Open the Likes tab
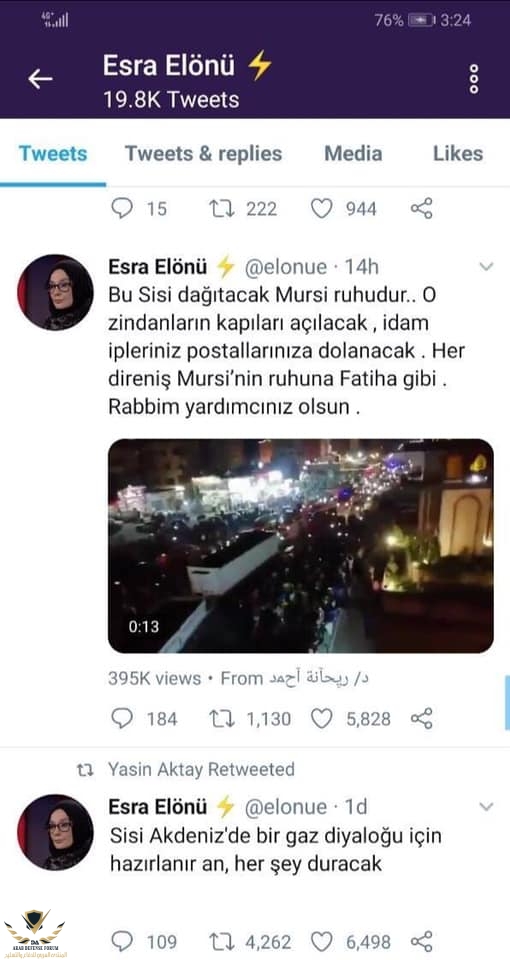 (x=458, y=154)
